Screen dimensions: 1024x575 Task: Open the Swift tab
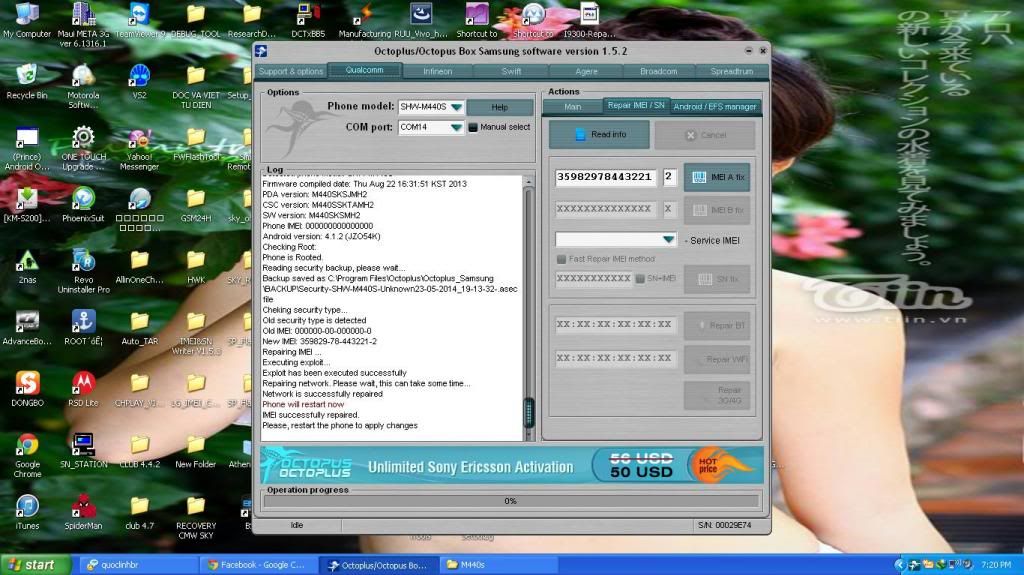pyautogui.click(x=511, y=71)
